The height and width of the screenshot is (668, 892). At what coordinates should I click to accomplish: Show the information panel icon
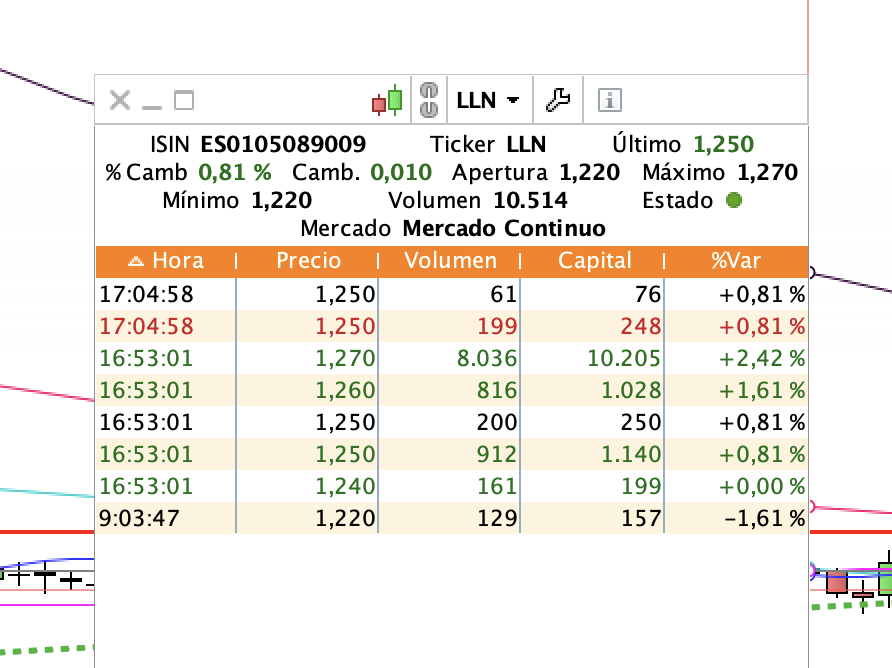tap(610, 100)
